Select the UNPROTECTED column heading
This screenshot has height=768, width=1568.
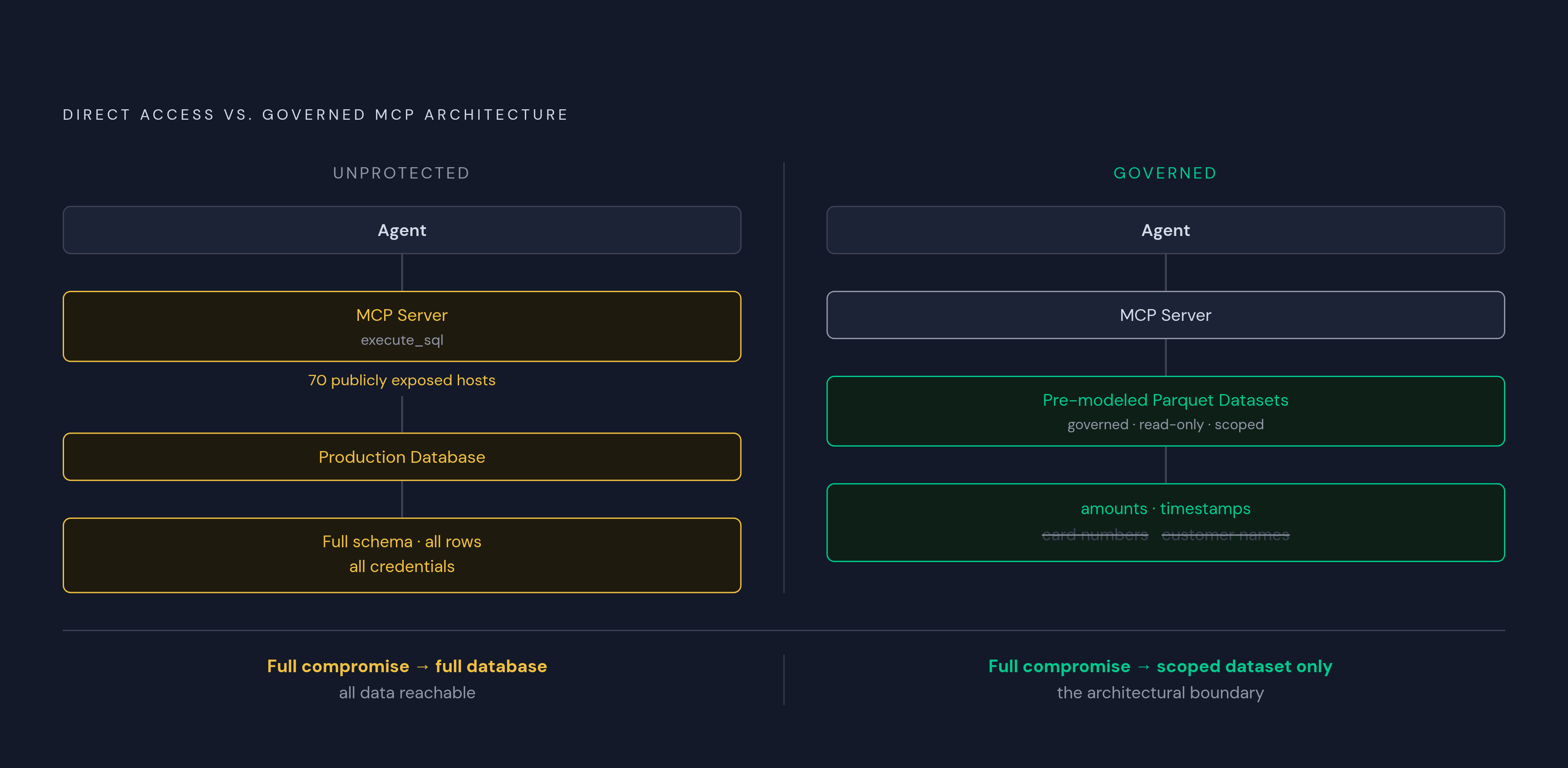(x=402, y=173)
